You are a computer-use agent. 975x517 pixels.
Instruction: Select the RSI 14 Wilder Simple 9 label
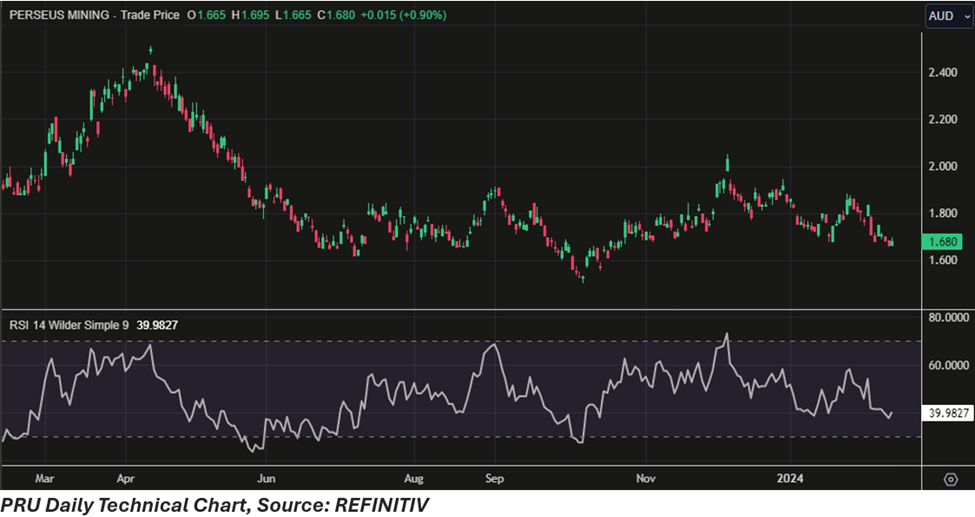(69, 325)
